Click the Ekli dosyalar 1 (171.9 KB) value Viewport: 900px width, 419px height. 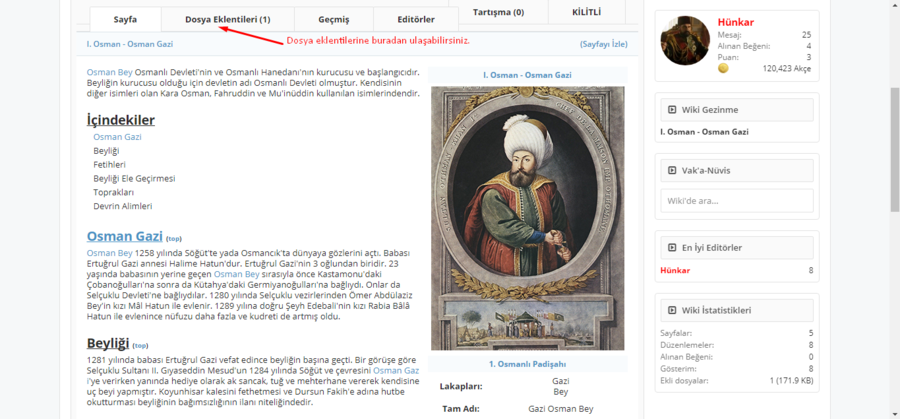[791, 380]
